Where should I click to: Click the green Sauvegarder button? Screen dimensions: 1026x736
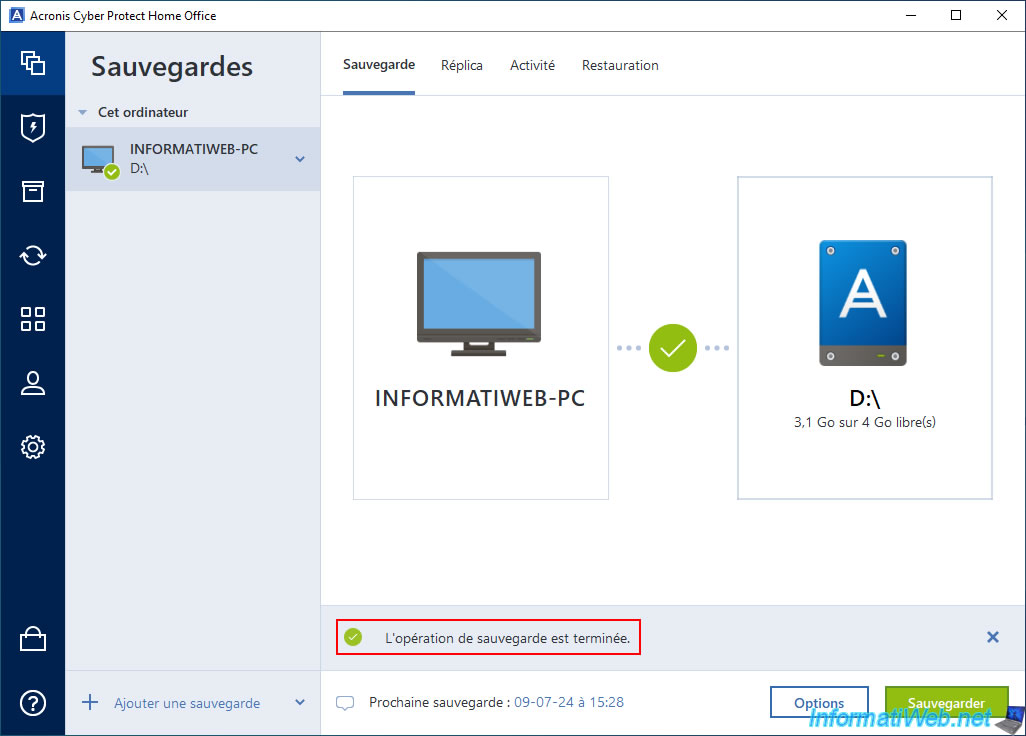pyautogui.click(x=946, y=703)
